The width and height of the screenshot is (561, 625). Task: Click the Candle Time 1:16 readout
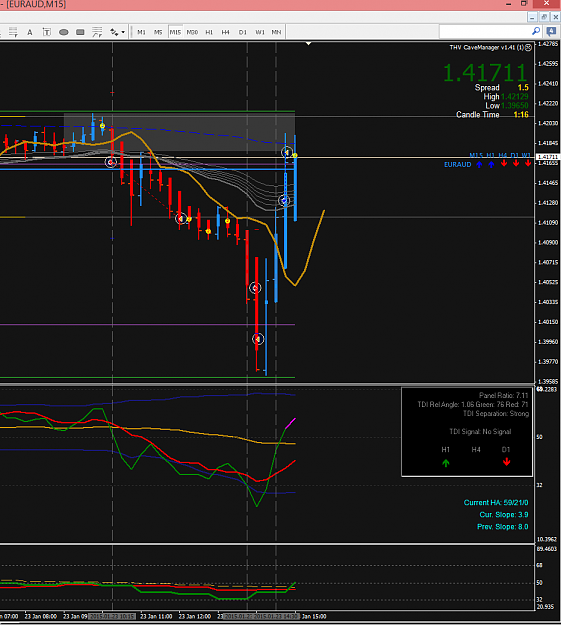pyautogui.click(x=492, y=115)
